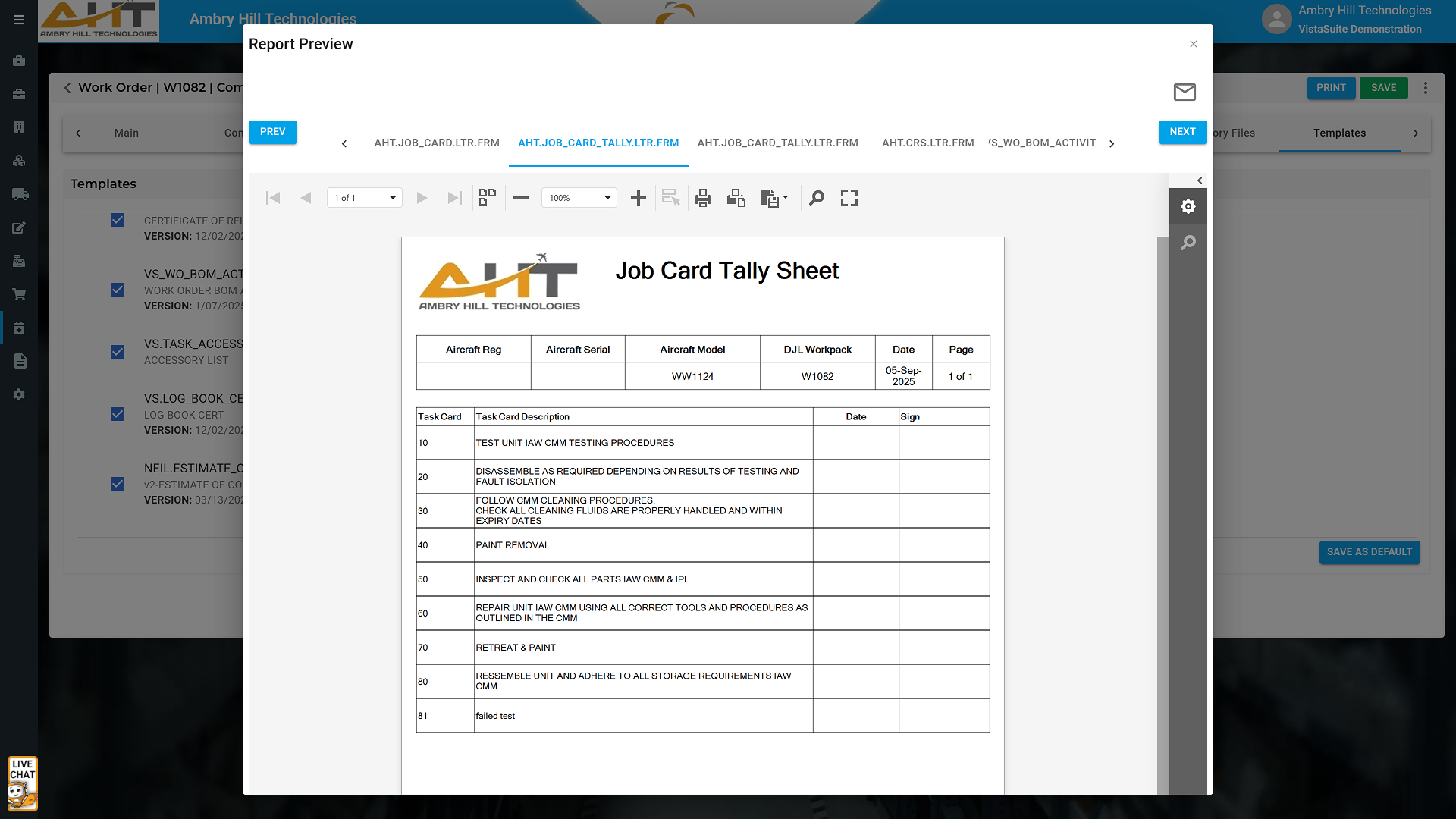This screenshot has height=819, width=1456.
Task: Enter full screen preview mode
Action: point(849,198)
